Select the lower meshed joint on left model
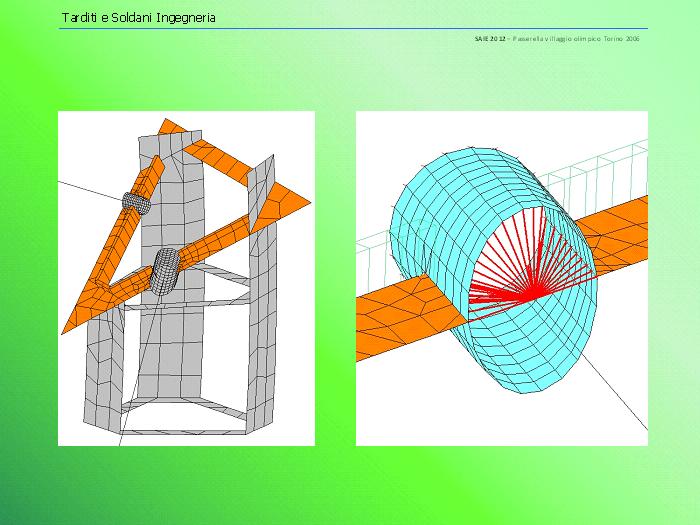Screen dimensions: 700x525 pyautogui.click(x=166, y=270)
